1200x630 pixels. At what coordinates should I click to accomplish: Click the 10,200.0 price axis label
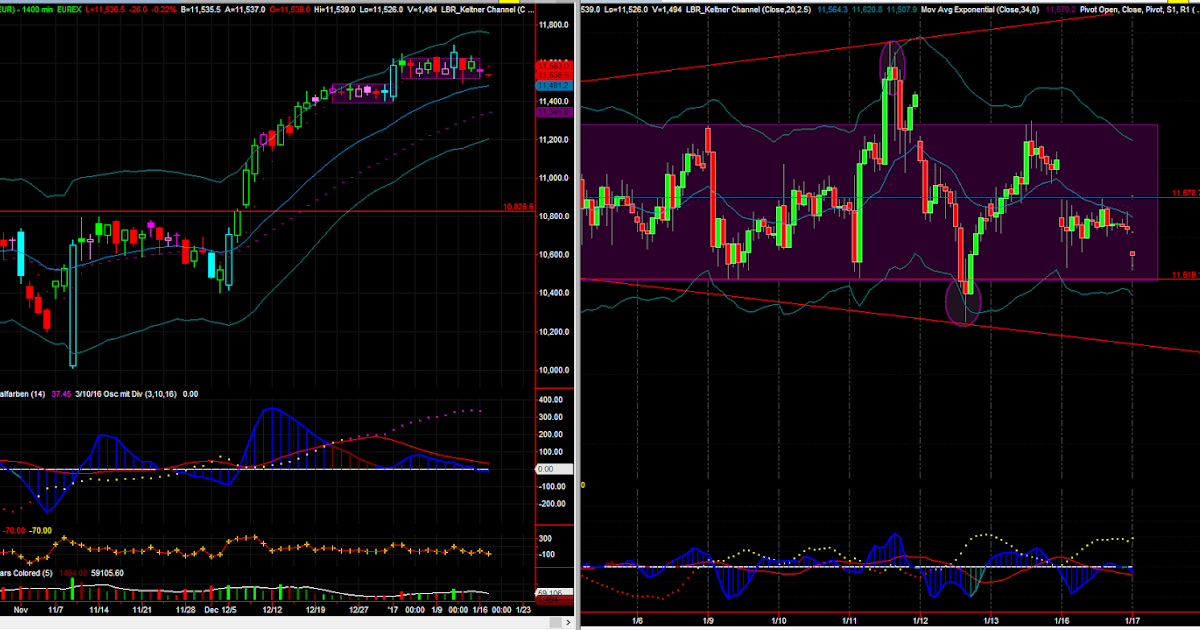(554, 332)
